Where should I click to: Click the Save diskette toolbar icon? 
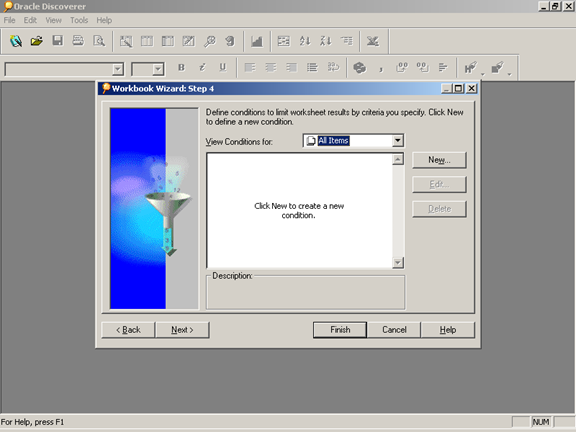tap(57, 41)
